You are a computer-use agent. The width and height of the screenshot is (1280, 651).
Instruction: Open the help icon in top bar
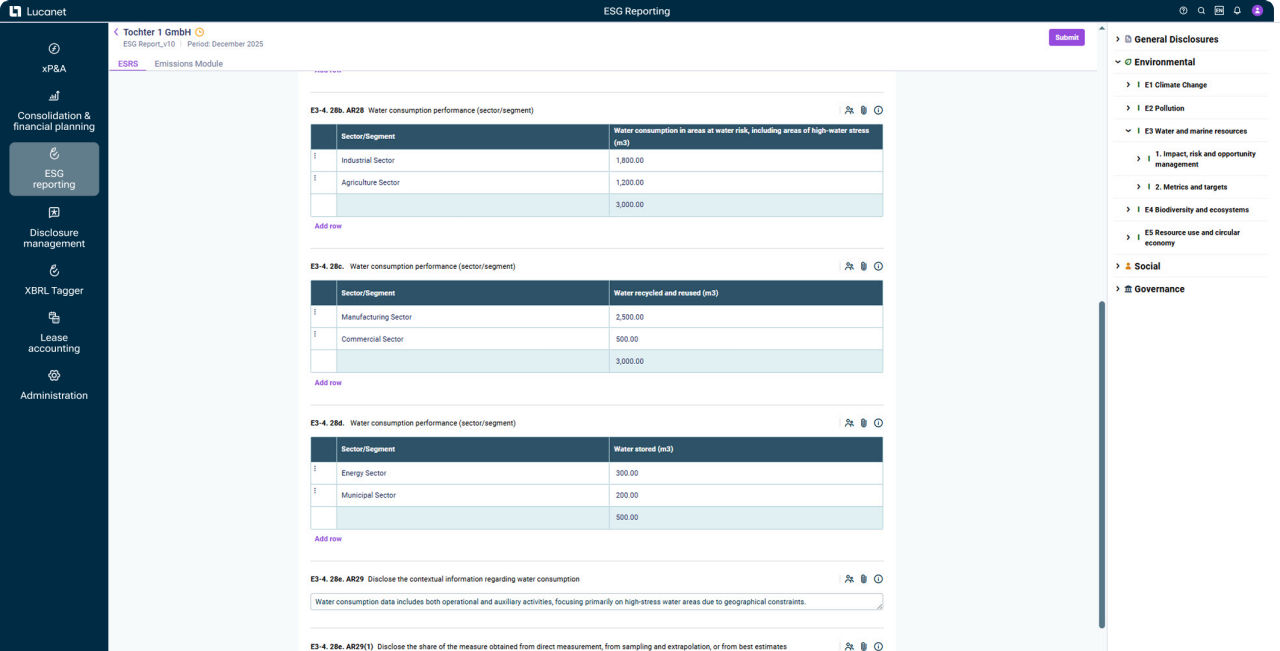tap(1183, 11)
